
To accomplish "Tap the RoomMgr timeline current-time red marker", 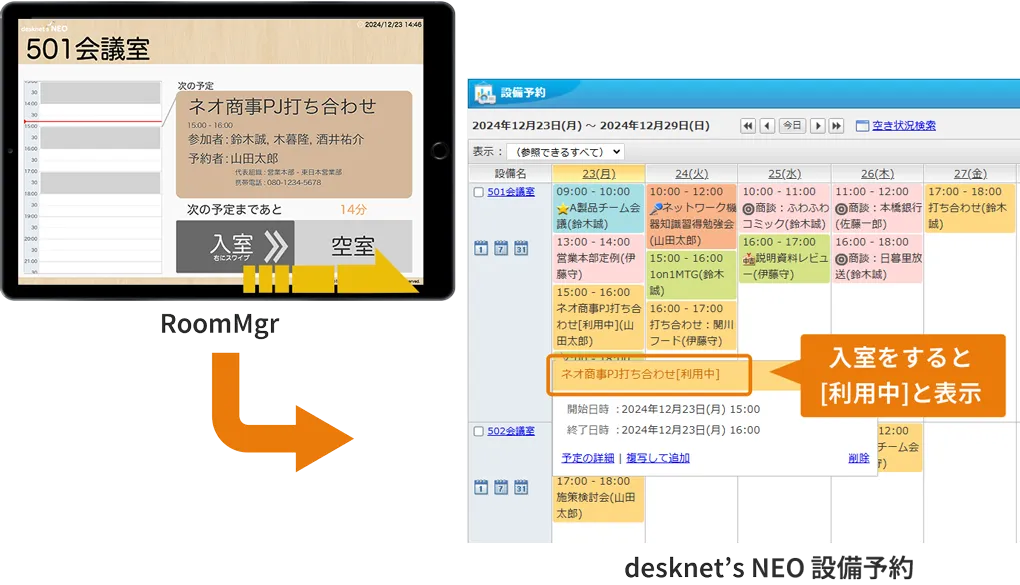I will click(x=92, y=122).
